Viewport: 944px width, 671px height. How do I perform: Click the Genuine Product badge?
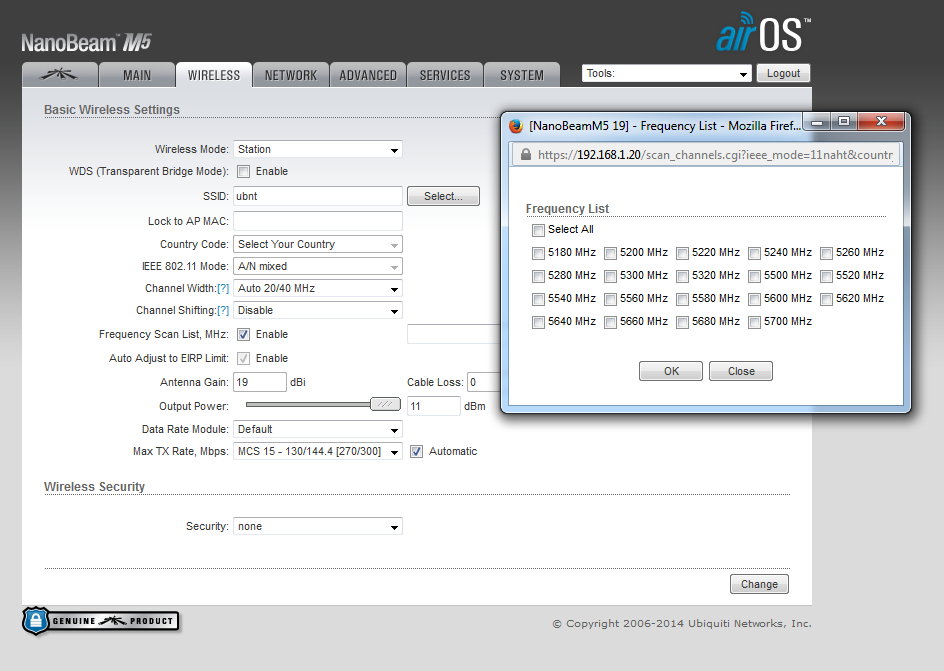coord(101,620)
